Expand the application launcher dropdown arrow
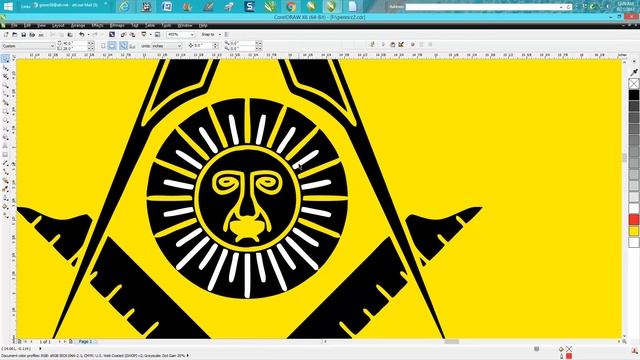640x360 pixels. (151, 35)
